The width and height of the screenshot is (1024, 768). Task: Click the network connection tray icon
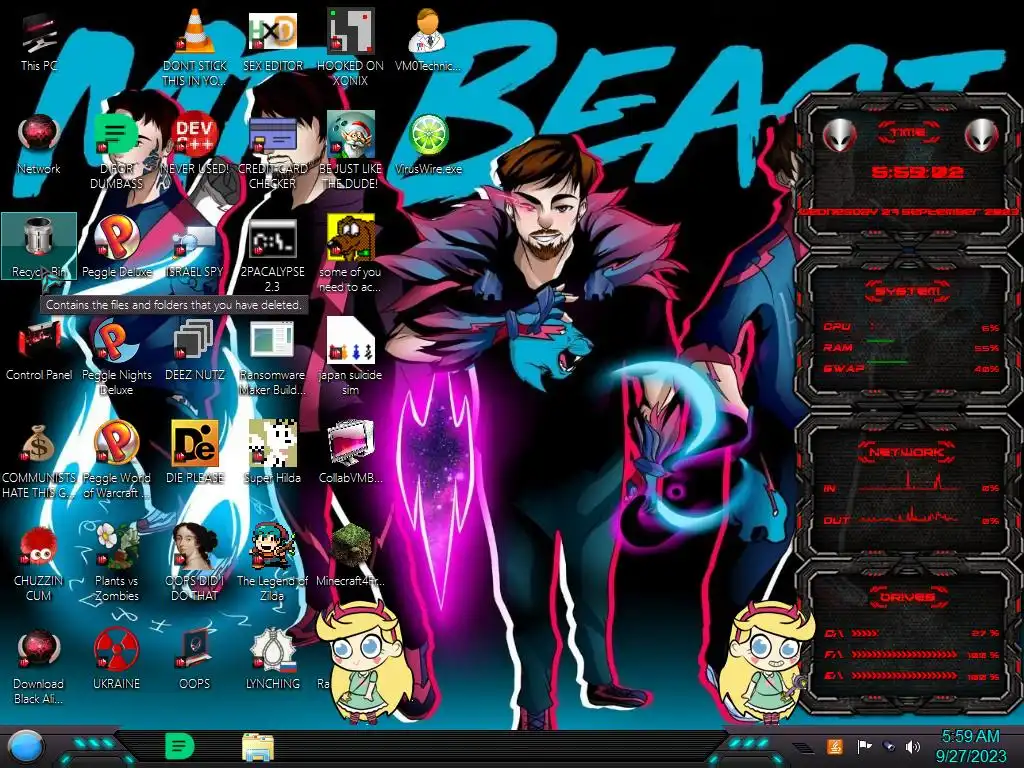(888, 746)
